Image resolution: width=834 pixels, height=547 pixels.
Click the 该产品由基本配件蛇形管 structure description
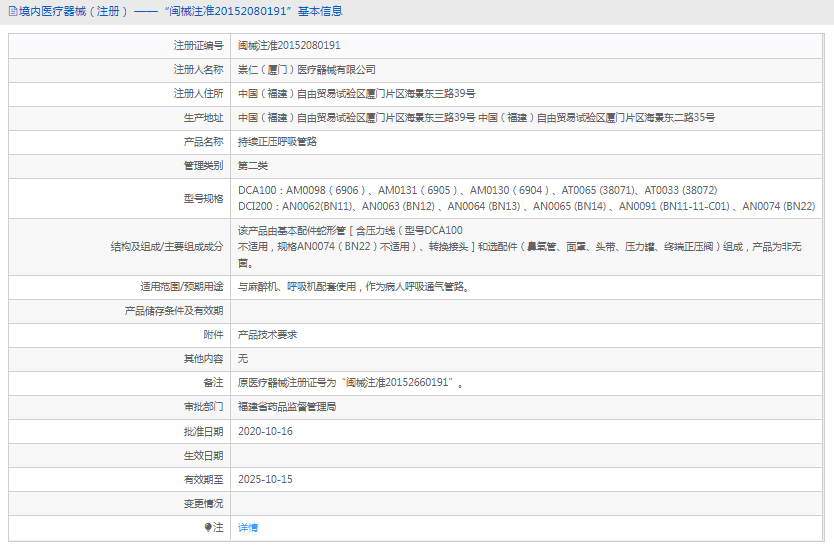coord(519,246)
